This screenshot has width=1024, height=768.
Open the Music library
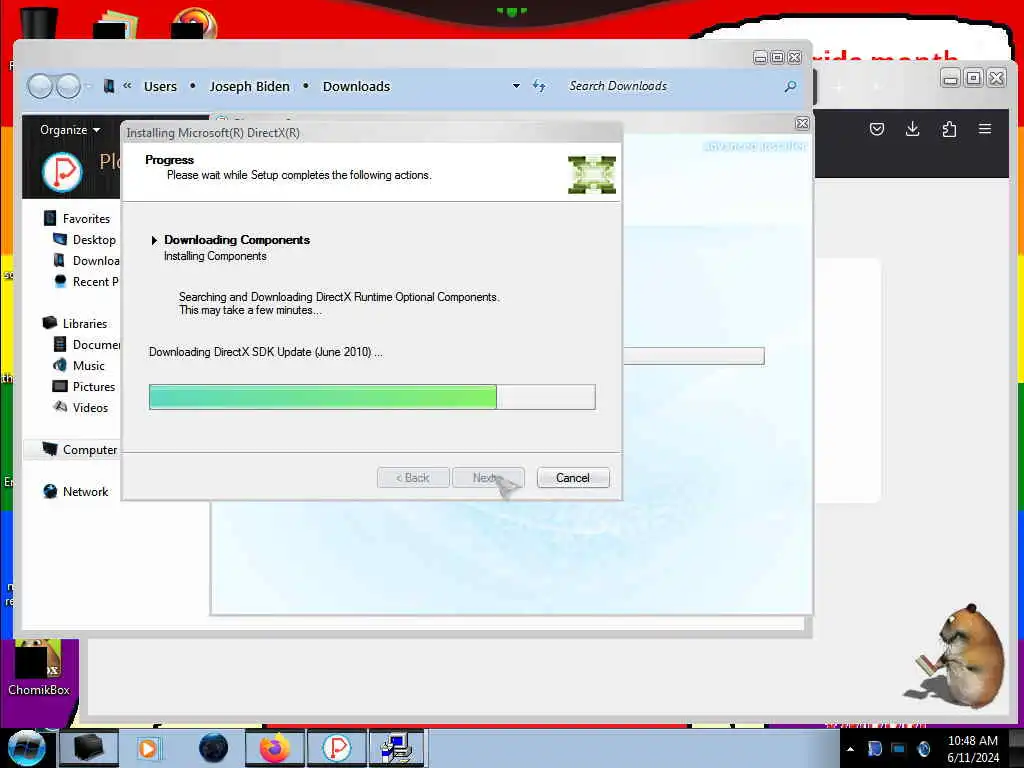pos(88,366)
